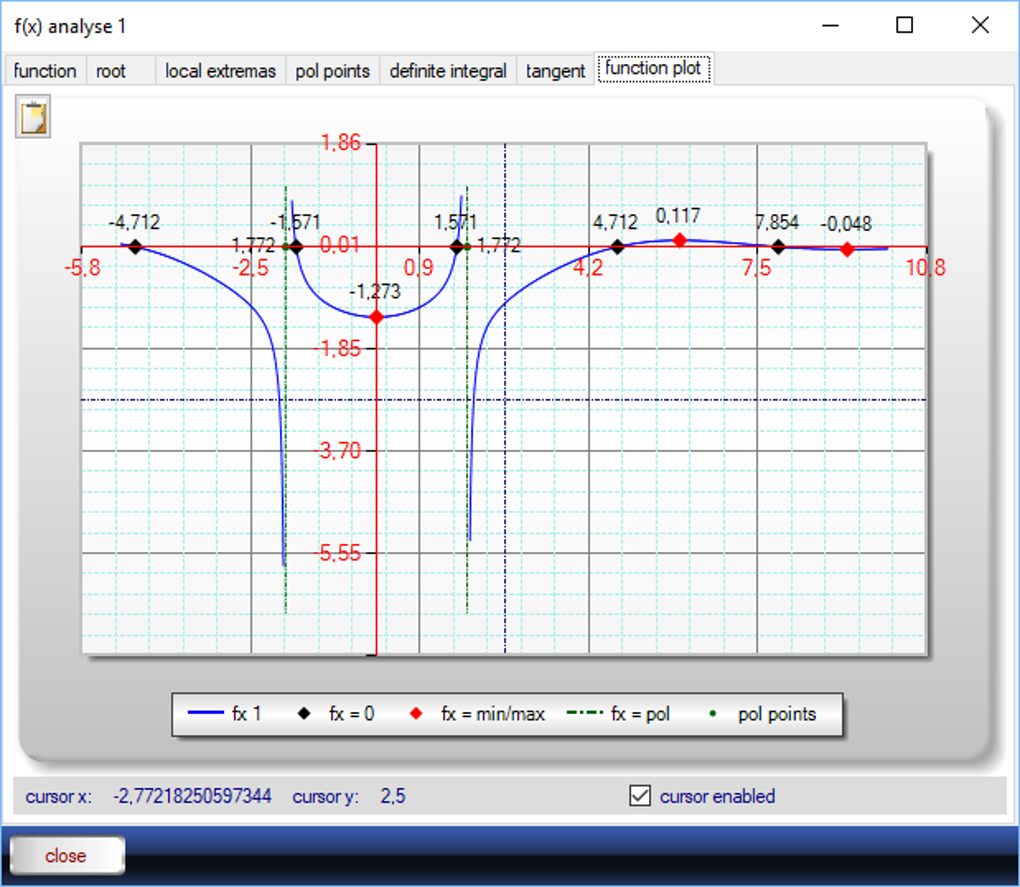Click the y-axis label -1,85
This screenshot has height=887, width=1020.
tap(337, 349)
